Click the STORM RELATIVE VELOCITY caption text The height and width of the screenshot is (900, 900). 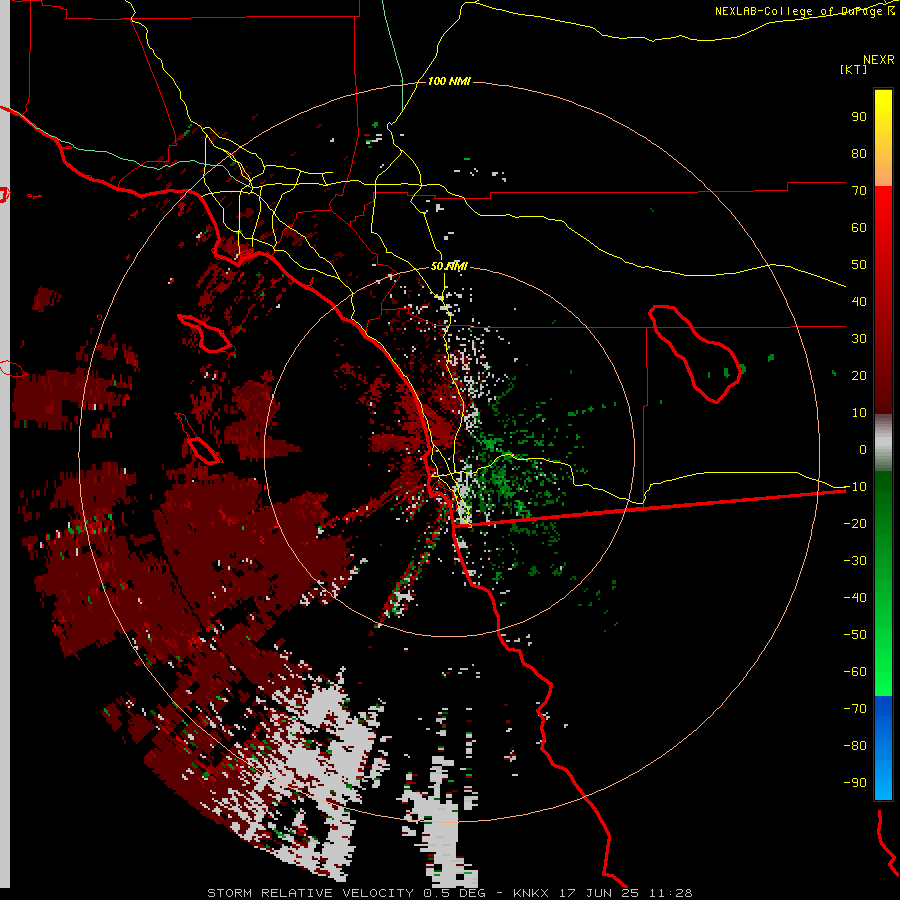click(310, 893)
